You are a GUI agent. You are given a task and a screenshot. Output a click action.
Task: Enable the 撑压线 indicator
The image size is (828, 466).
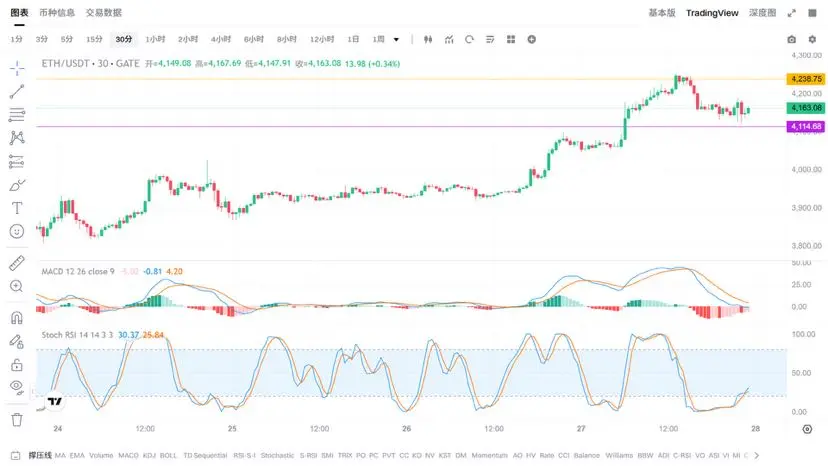[x=40, y=455]
